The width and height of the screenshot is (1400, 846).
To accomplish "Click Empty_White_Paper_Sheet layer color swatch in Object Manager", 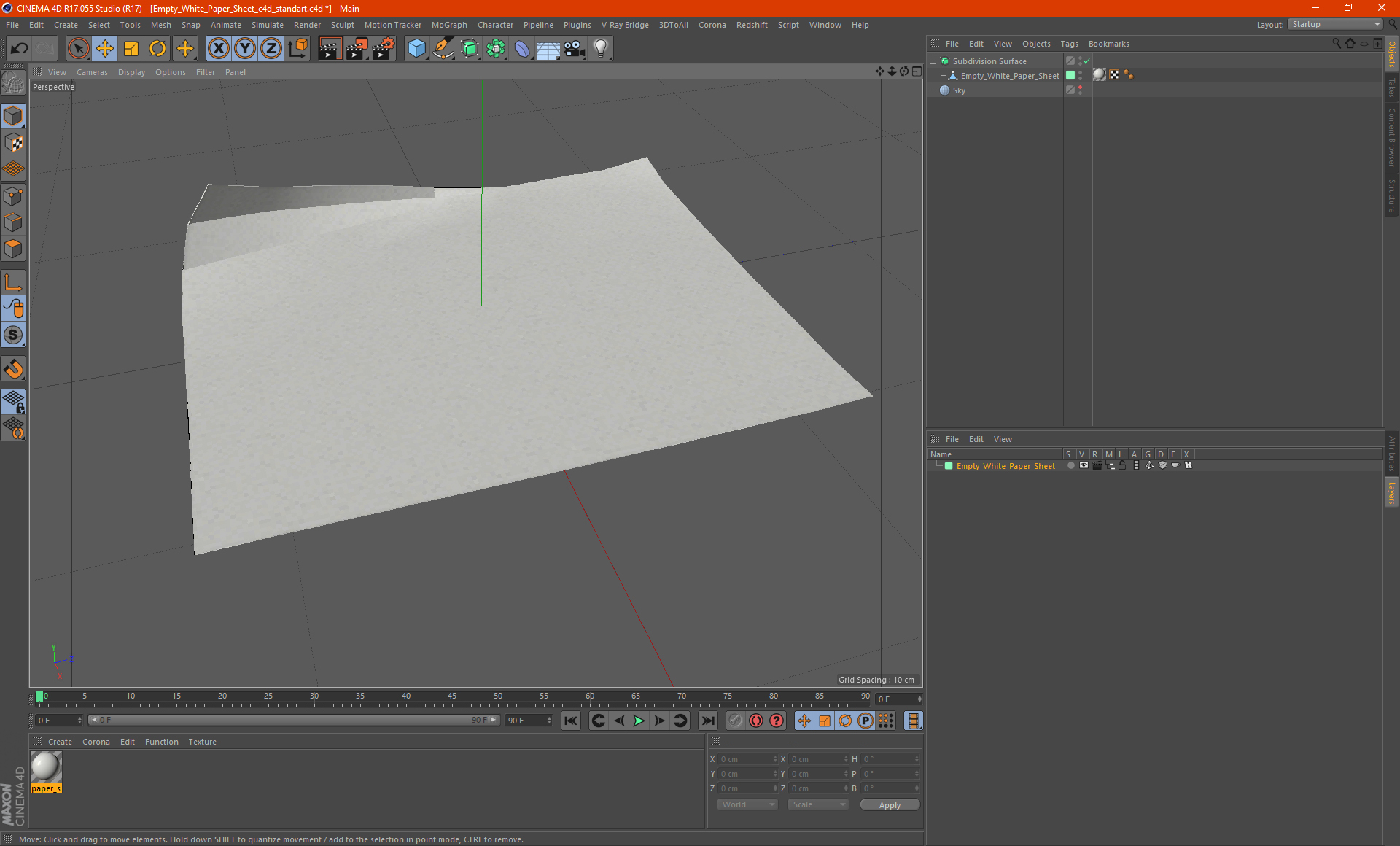I will (x=1070, y=76).
